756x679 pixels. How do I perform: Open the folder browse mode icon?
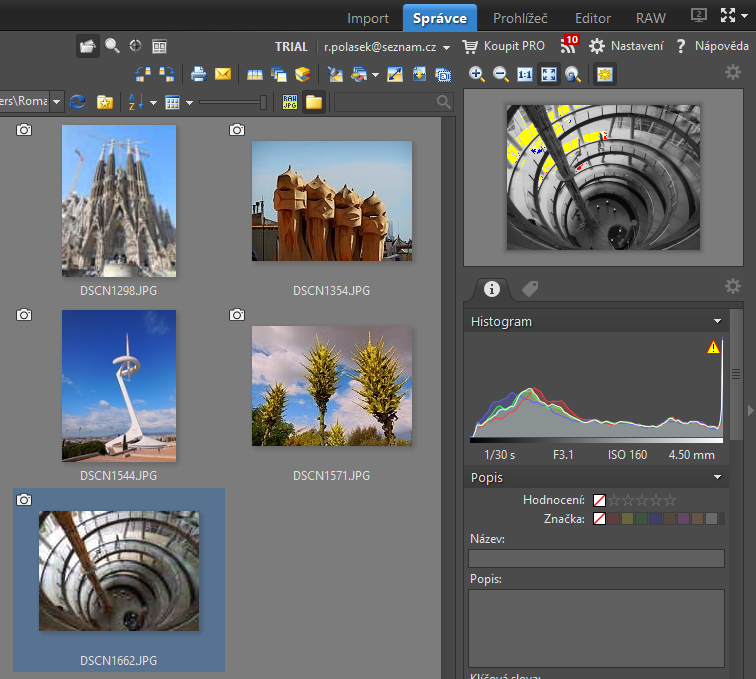click(88, 46)
